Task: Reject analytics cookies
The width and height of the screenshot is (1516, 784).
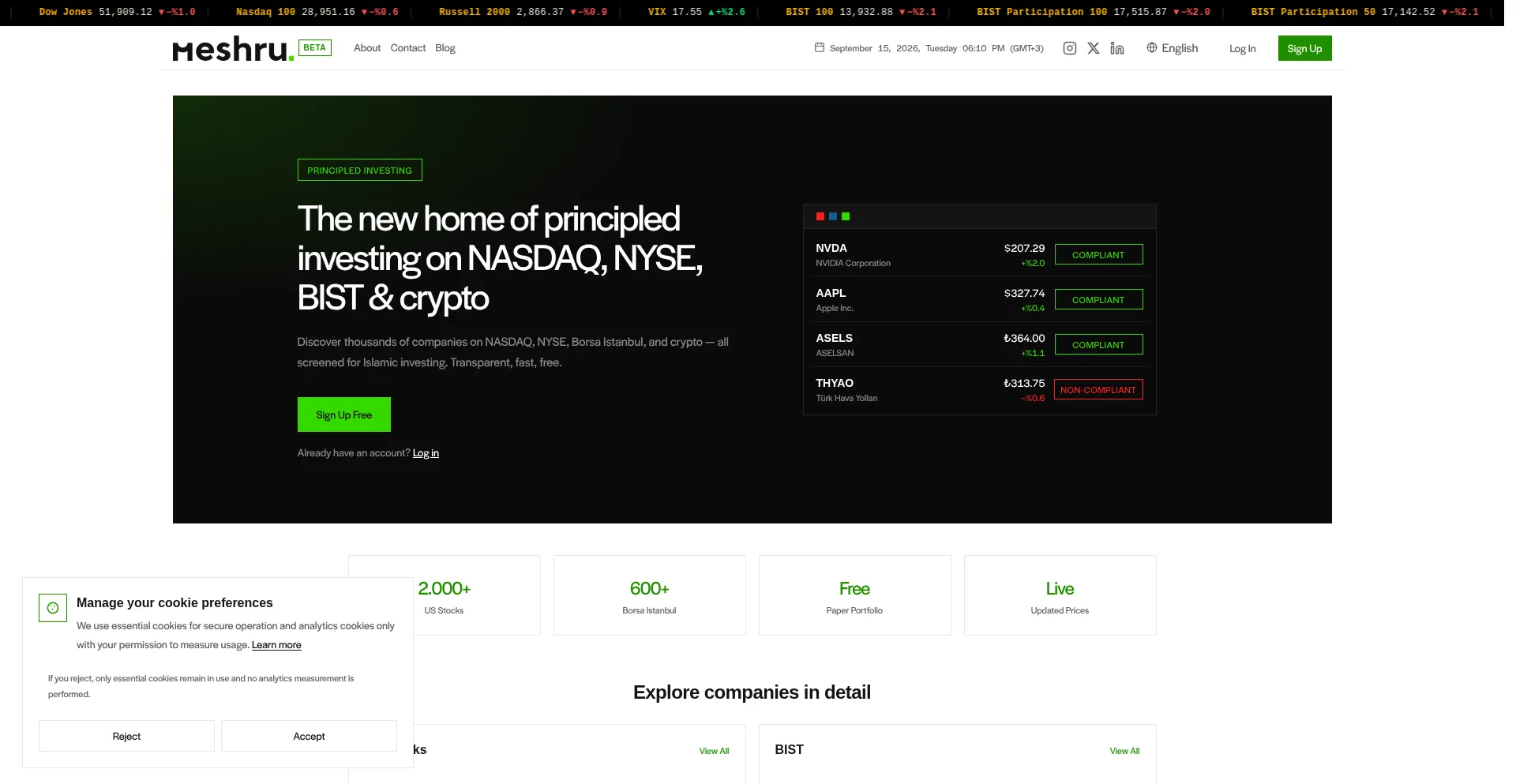Action: pyautogui.click(x=126, y=736)
